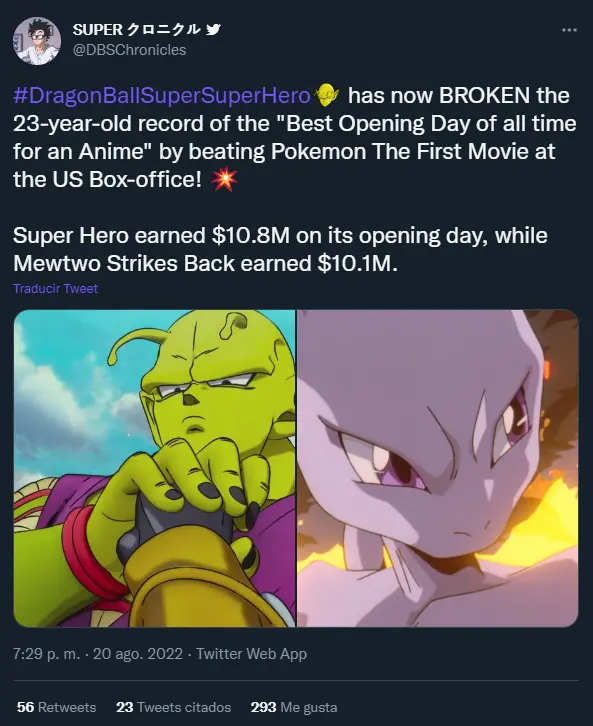Image resolution: width=593 pixels, height=726 pixels.
Task: Open the Orange Piccolo image on the left
Action: click(155, 468)
